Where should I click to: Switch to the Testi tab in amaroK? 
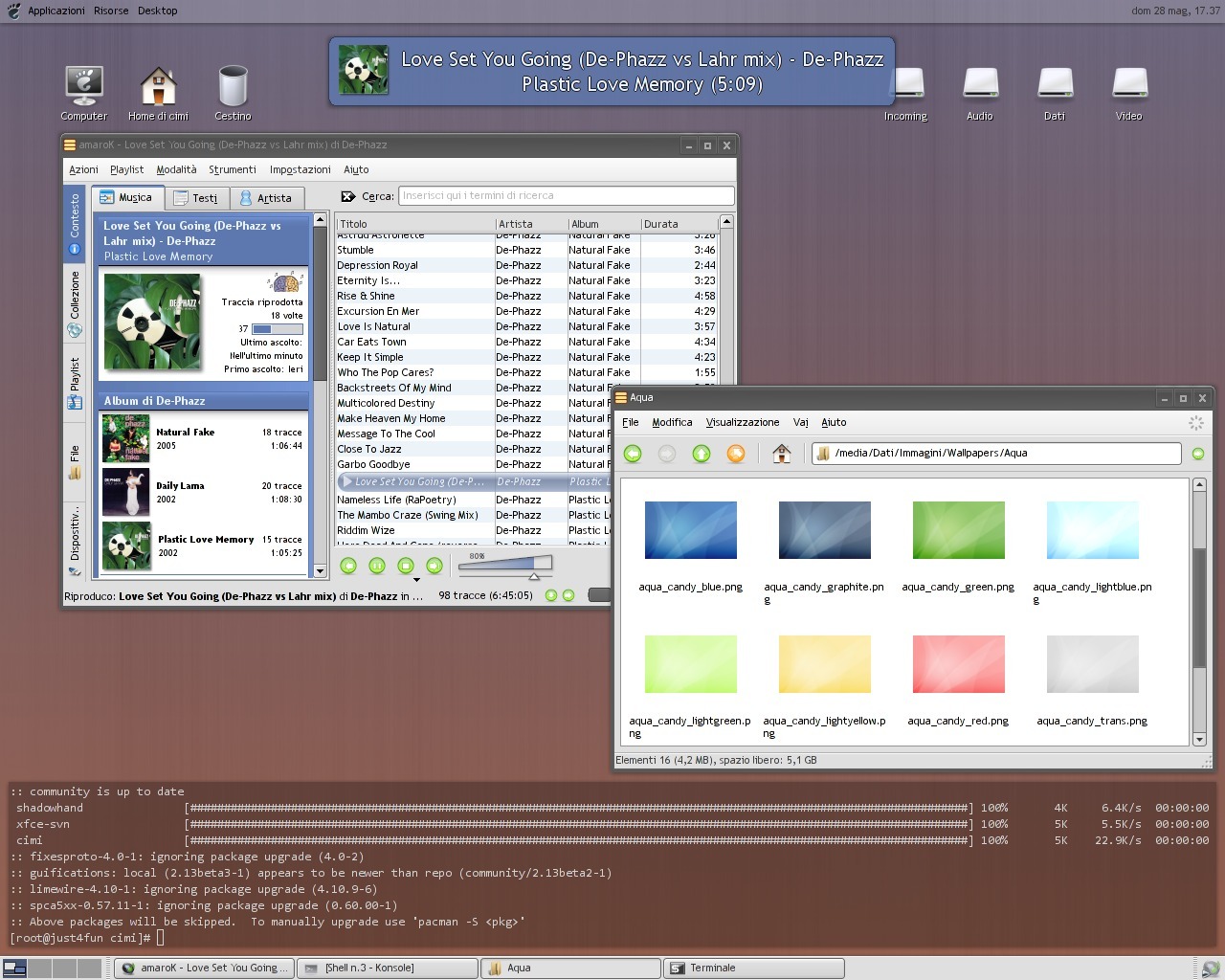[x=196, y=198]
